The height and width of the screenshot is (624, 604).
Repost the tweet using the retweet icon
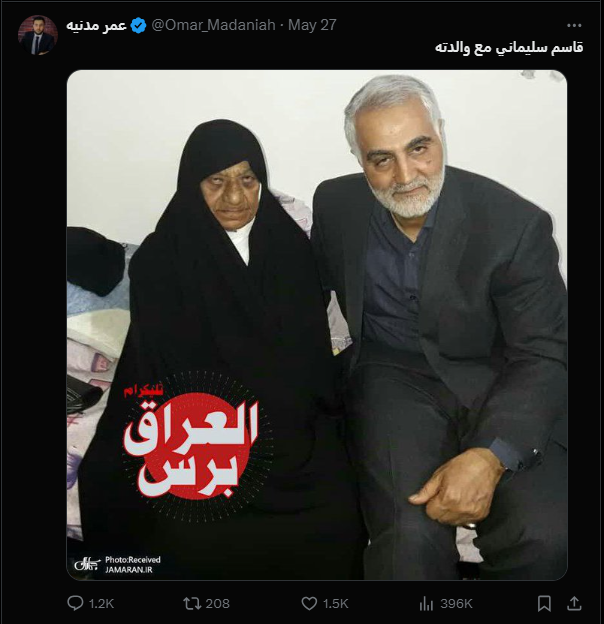click(191, 604)
